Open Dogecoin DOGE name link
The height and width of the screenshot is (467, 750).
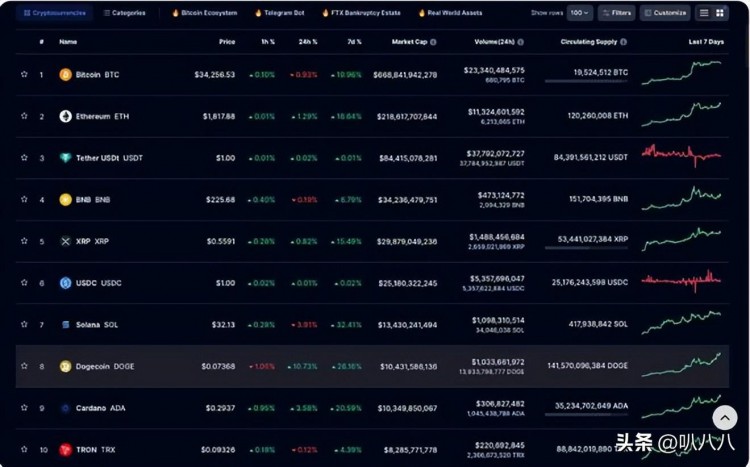[x=105, y=367]
